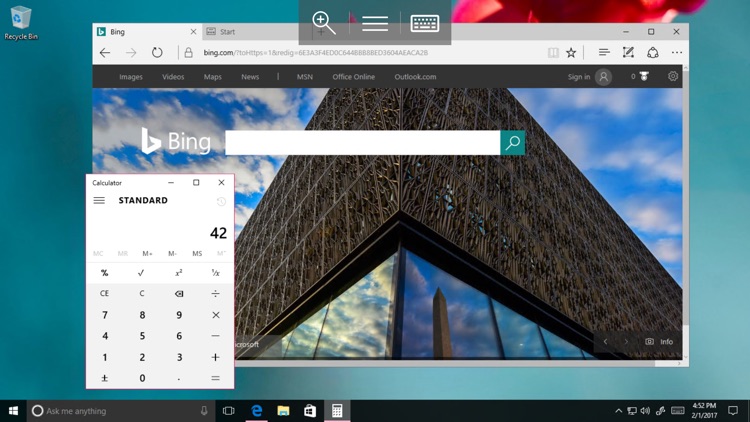
Task: Click the Calculator C clear key
Action: tap(142, 293)
